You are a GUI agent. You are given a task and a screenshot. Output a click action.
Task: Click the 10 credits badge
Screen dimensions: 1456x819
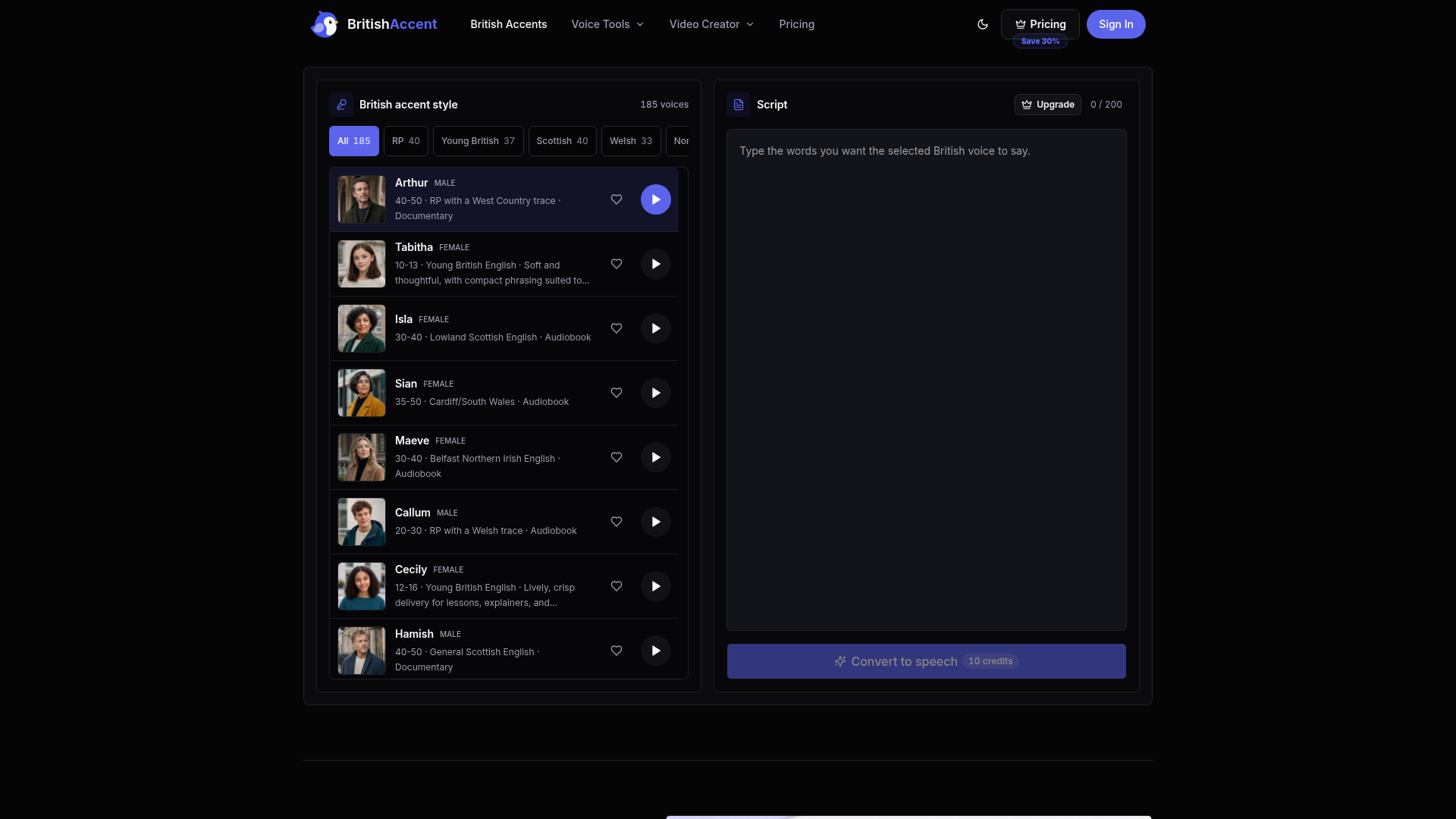tap(990, 661)
